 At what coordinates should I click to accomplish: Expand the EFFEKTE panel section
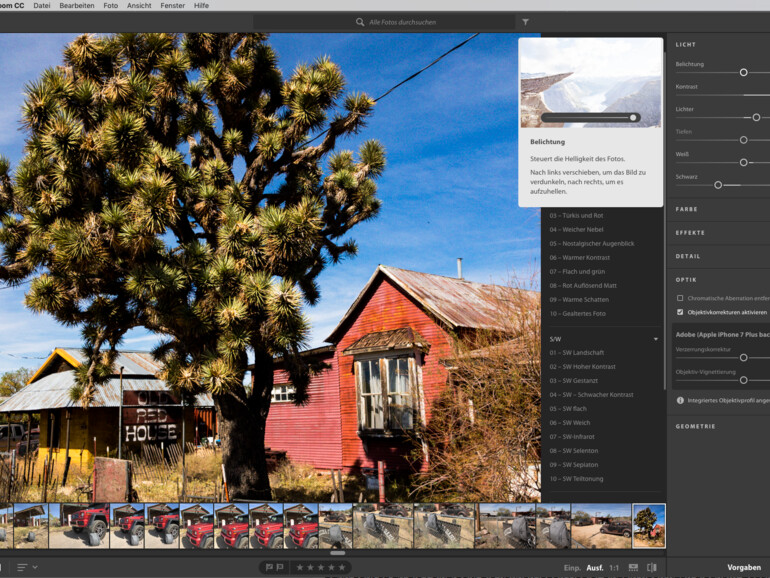coord(690,233)
